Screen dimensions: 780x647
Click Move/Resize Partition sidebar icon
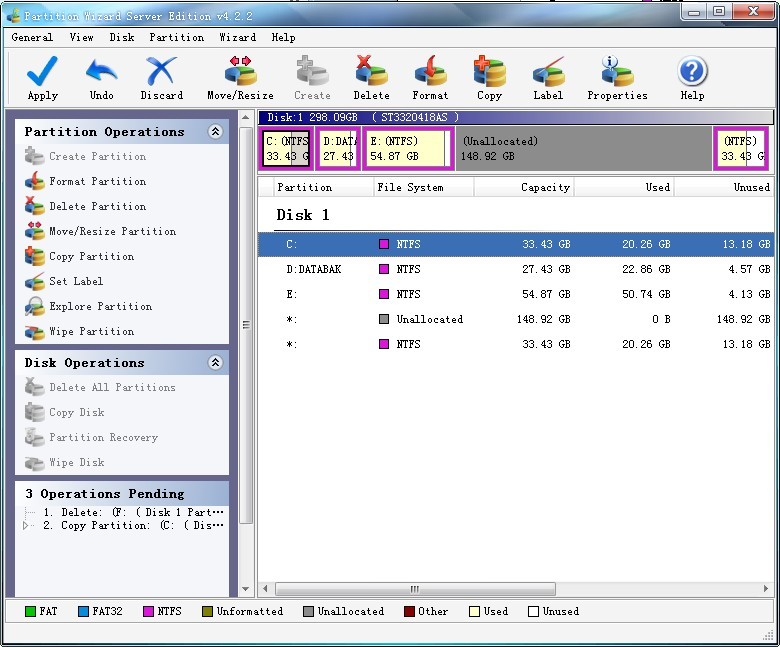pyautogui.click(x=34, y=231)
